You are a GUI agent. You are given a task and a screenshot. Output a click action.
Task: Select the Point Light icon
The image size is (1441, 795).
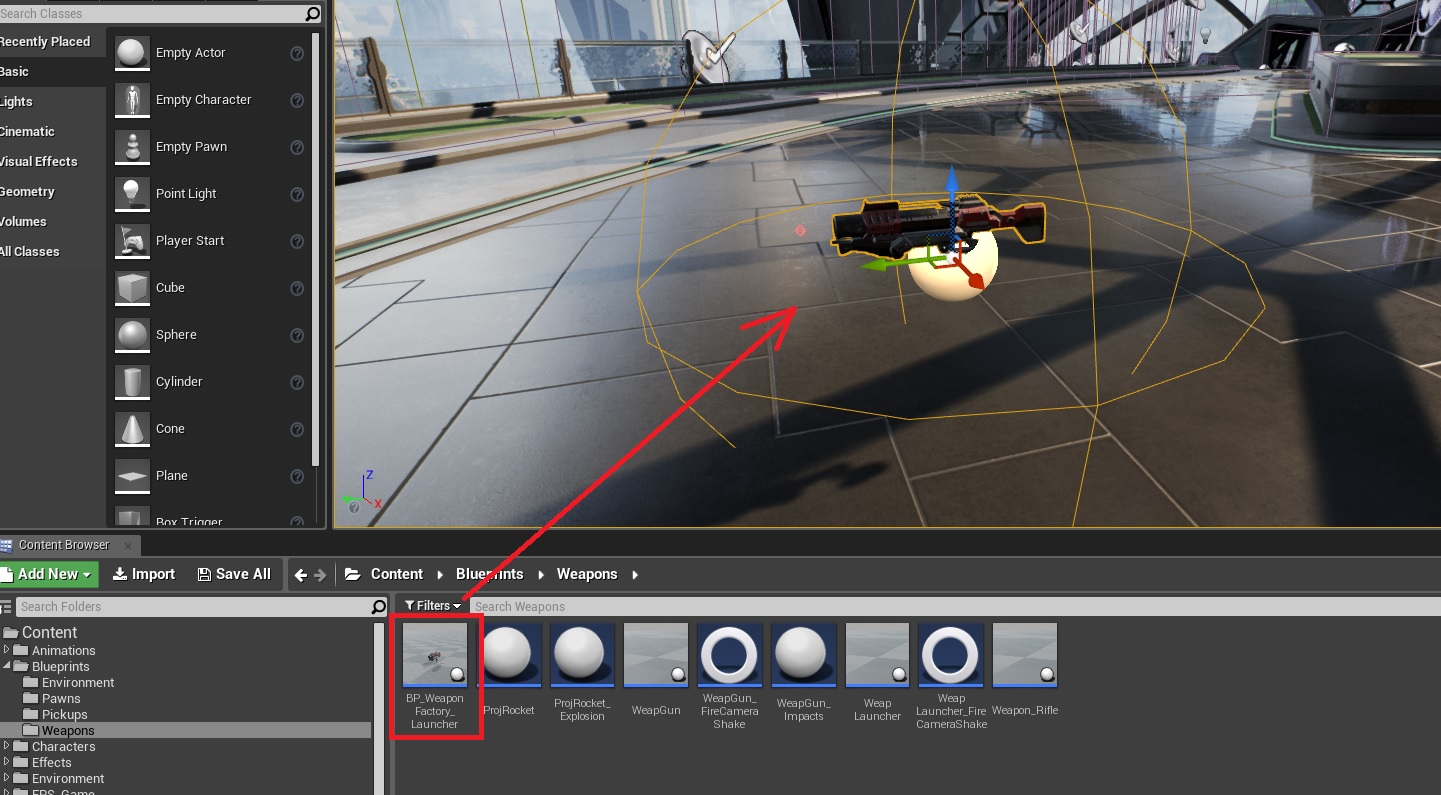pyautogui.click(x=132, y=194)
